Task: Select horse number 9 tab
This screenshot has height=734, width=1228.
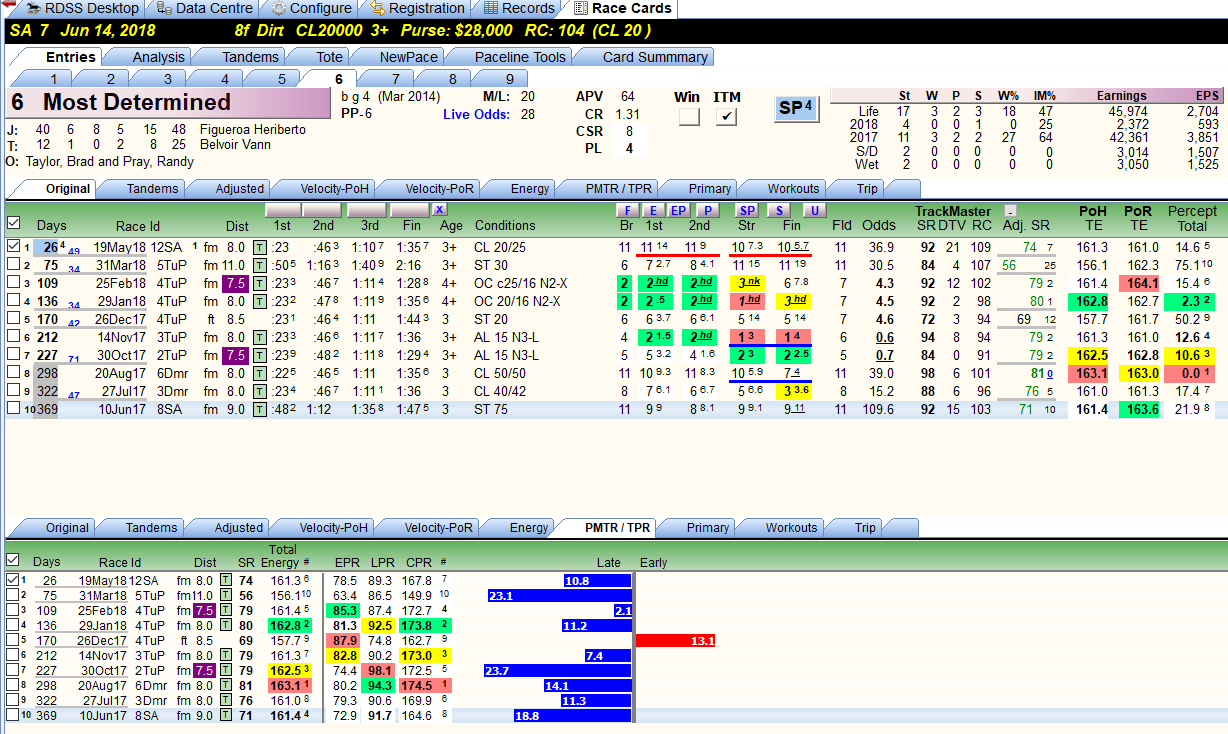Action: click(x=510, y=79)
